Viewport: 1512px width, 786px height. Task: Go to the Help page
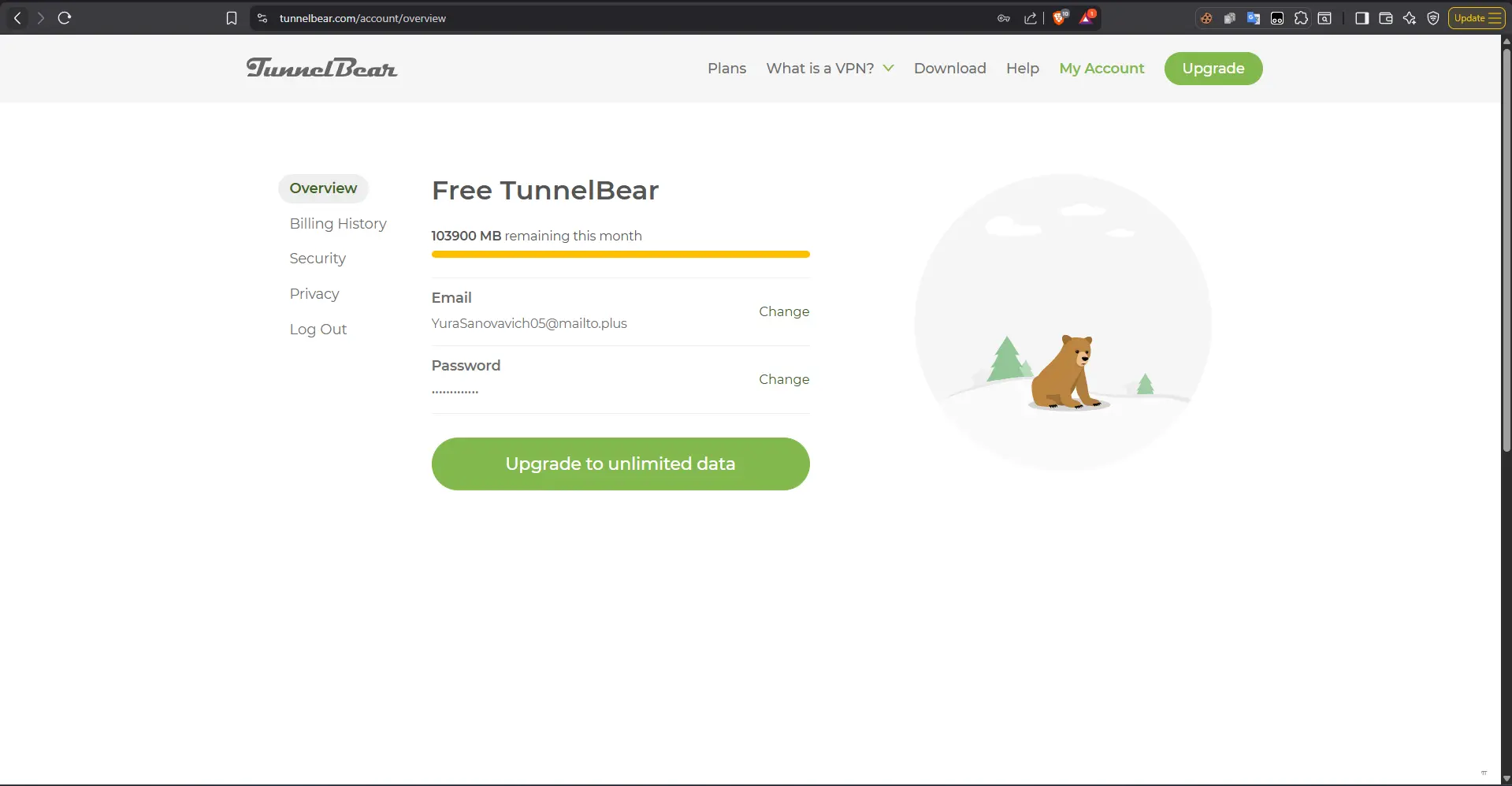1022,69
